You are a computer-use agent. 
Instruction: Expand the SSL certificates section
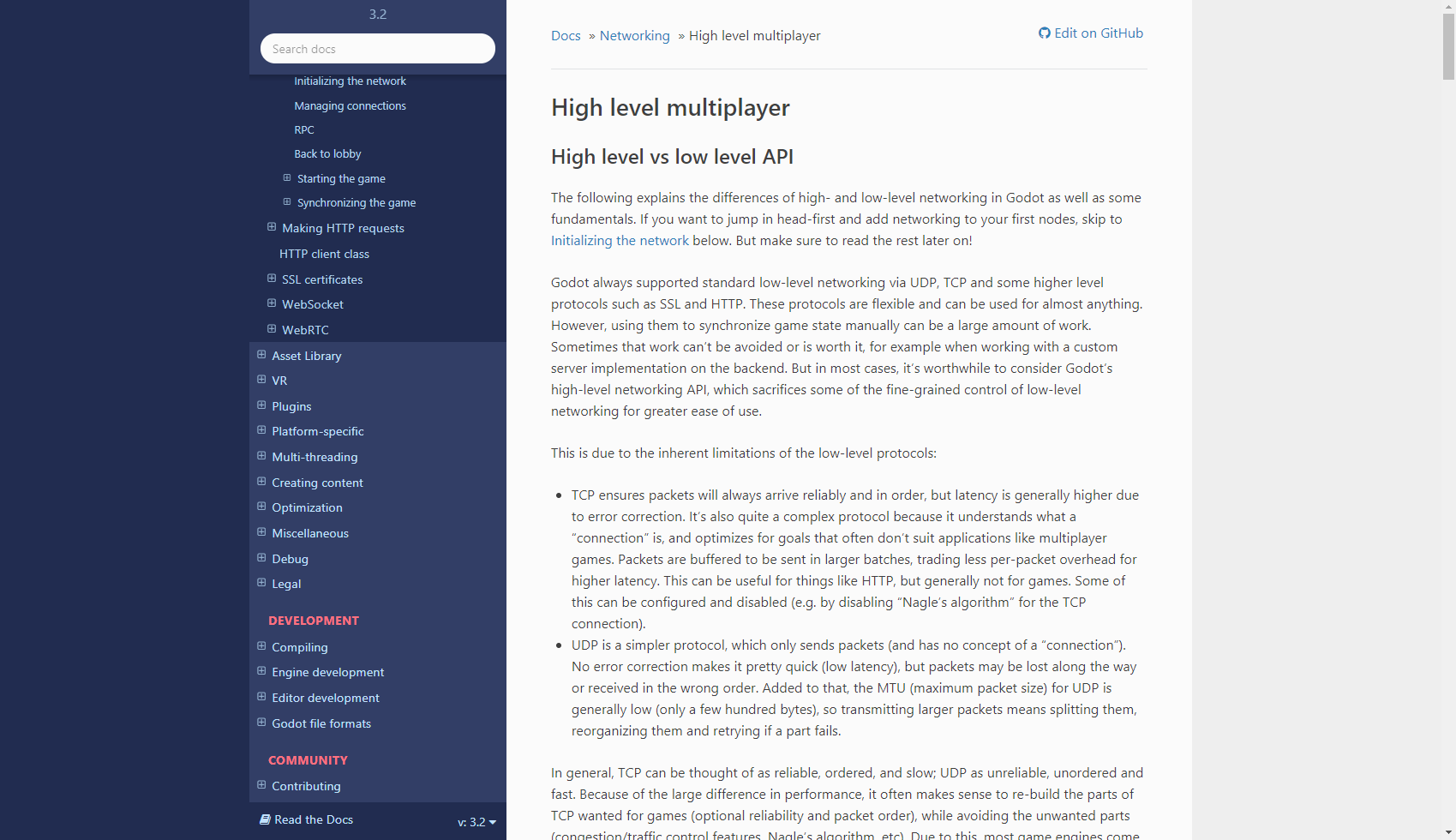[x=272, y=279]
